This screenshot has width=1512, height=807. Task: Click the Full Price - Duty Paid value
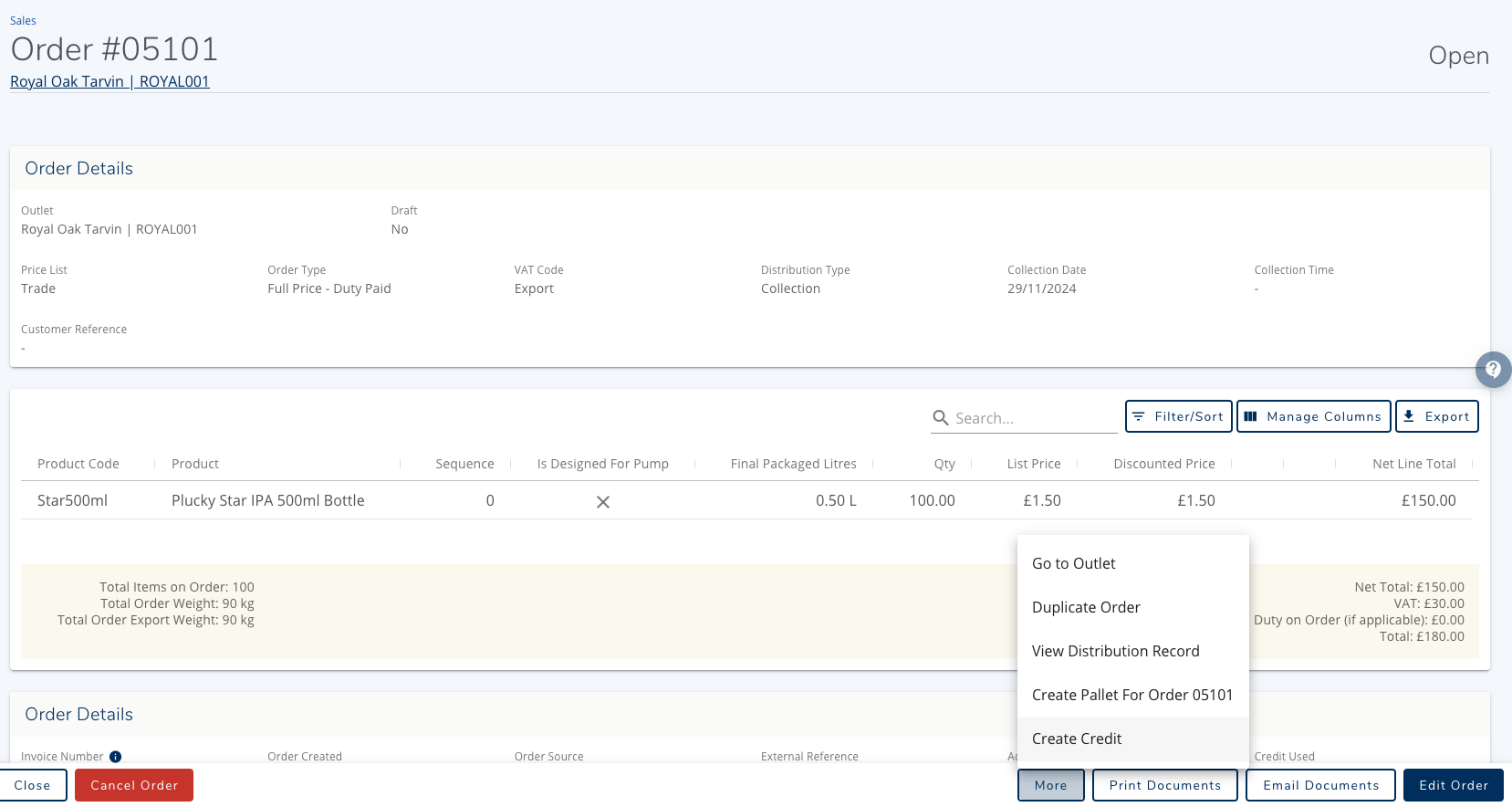pos(329,288)
